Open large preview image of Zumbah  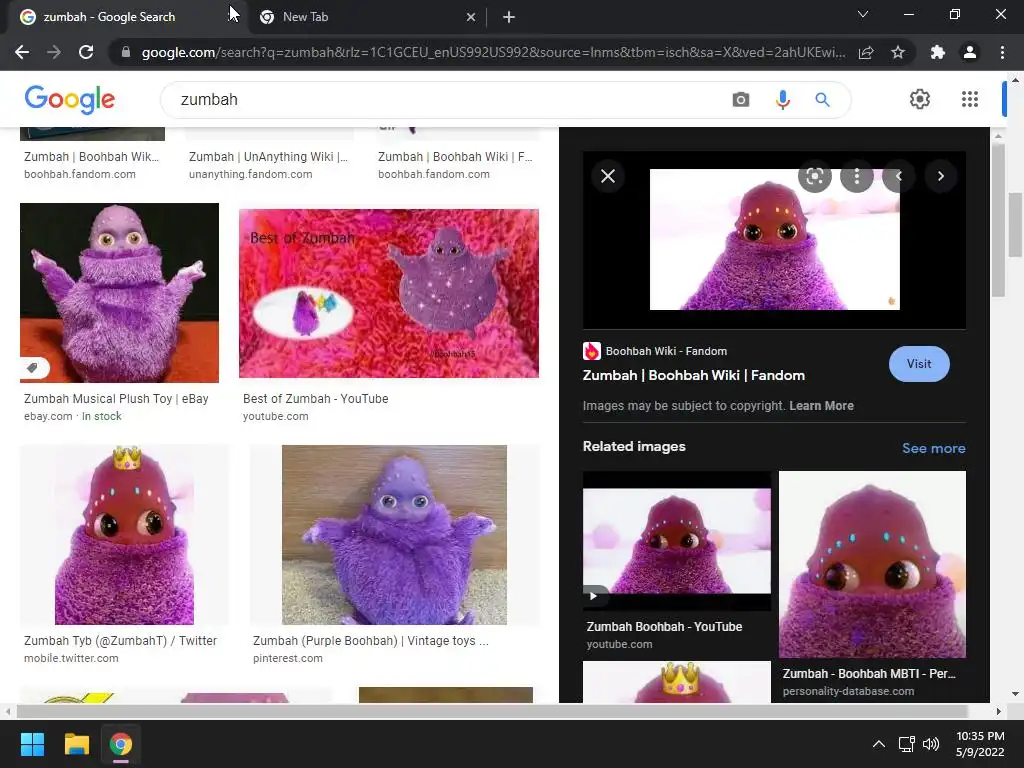coord(775,239)
